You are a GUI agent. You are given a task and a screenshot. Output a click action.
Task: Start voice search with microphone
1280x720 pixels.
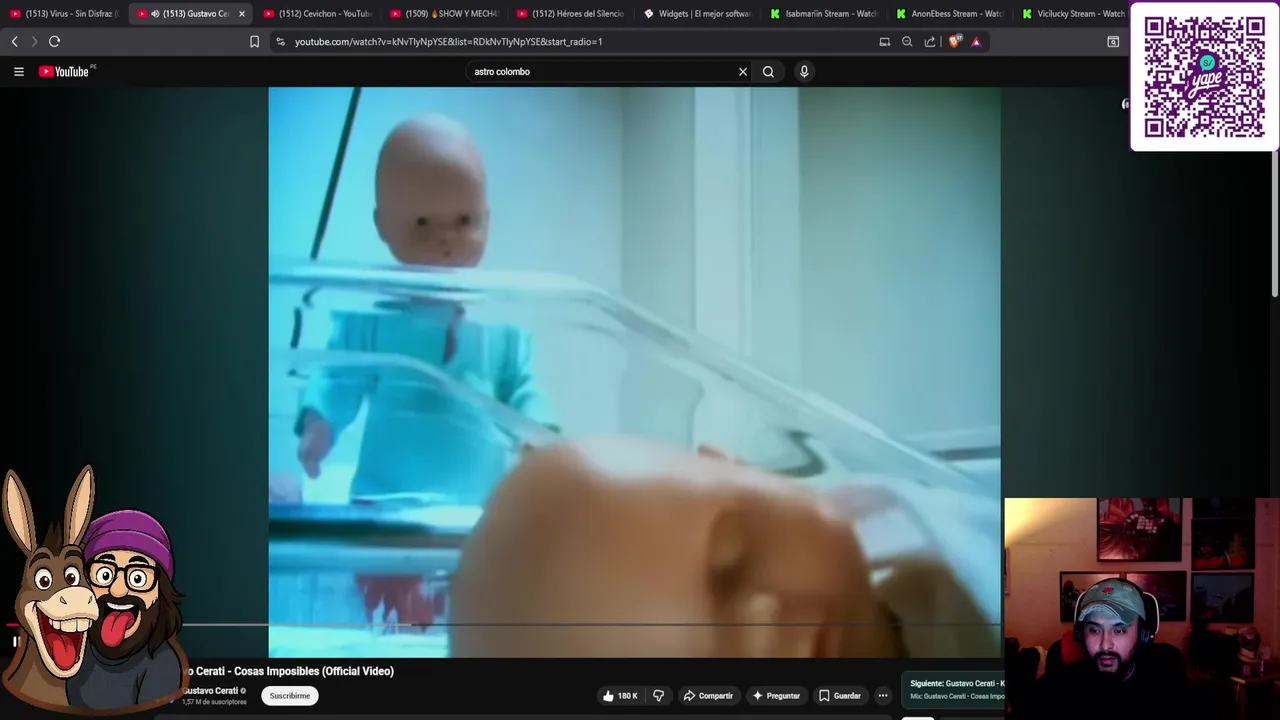coord(804,71)
